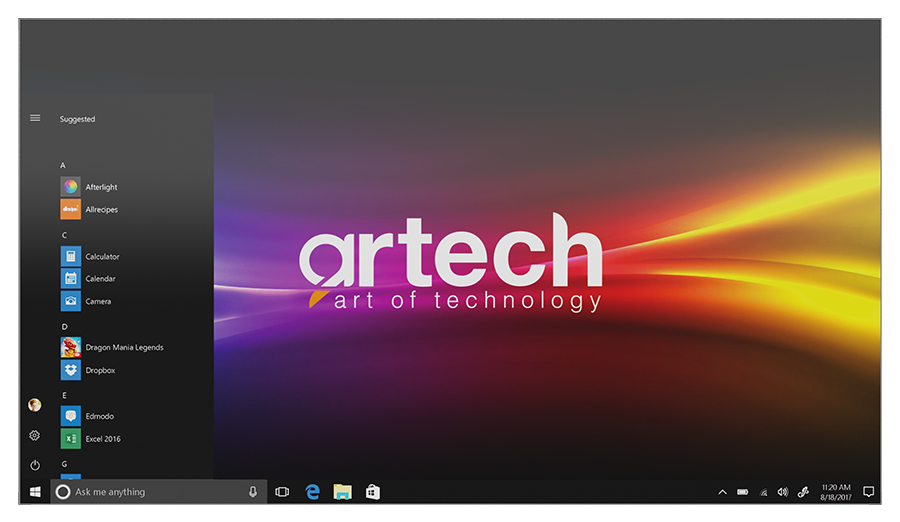The width and height of the screenshot is (900, 522).
Task: Open Task View on the taskbar
Action: [x=282, y=492]
